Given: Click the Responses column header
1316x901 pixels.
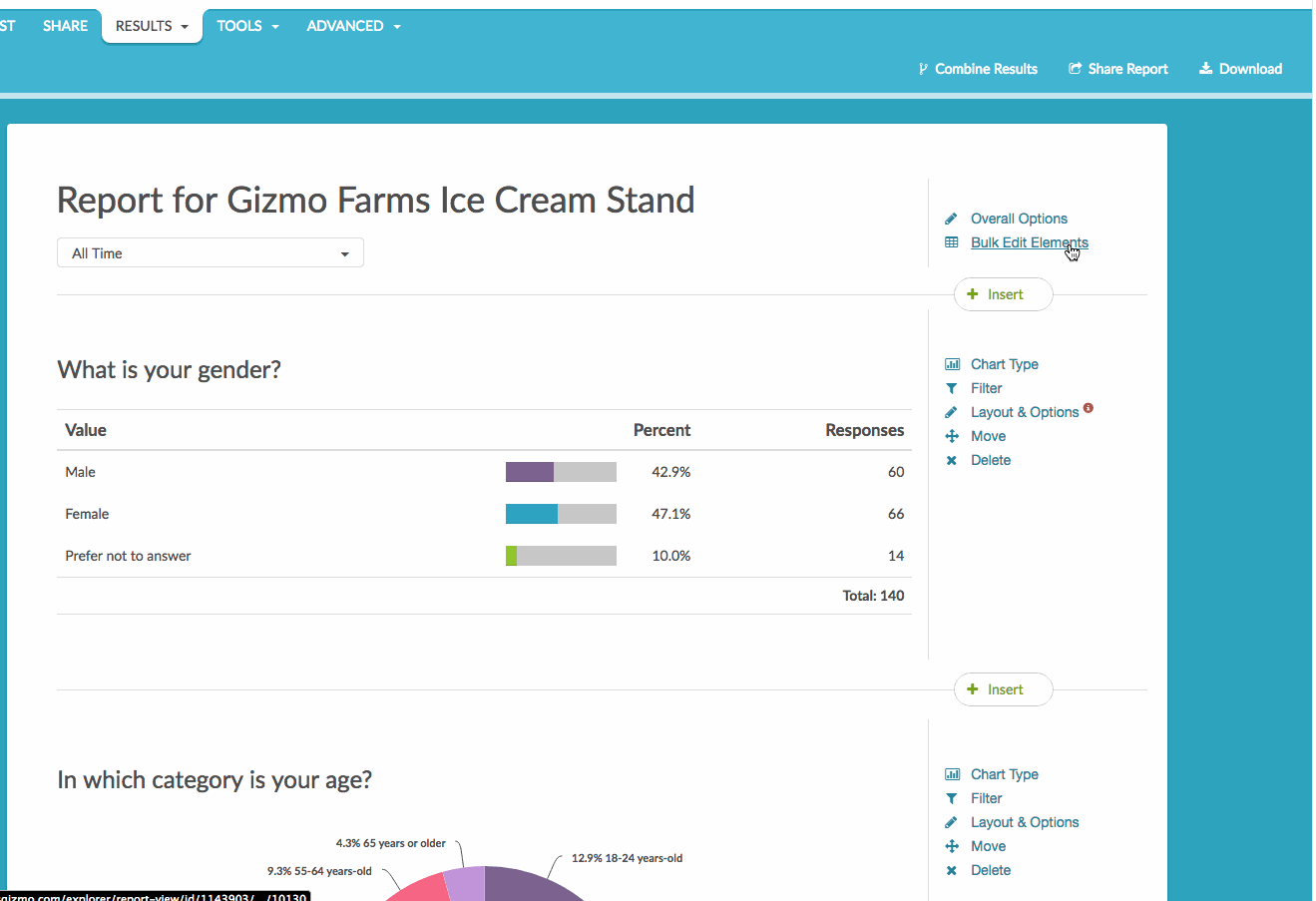Looking at the screenshot, I should [865, 430].
